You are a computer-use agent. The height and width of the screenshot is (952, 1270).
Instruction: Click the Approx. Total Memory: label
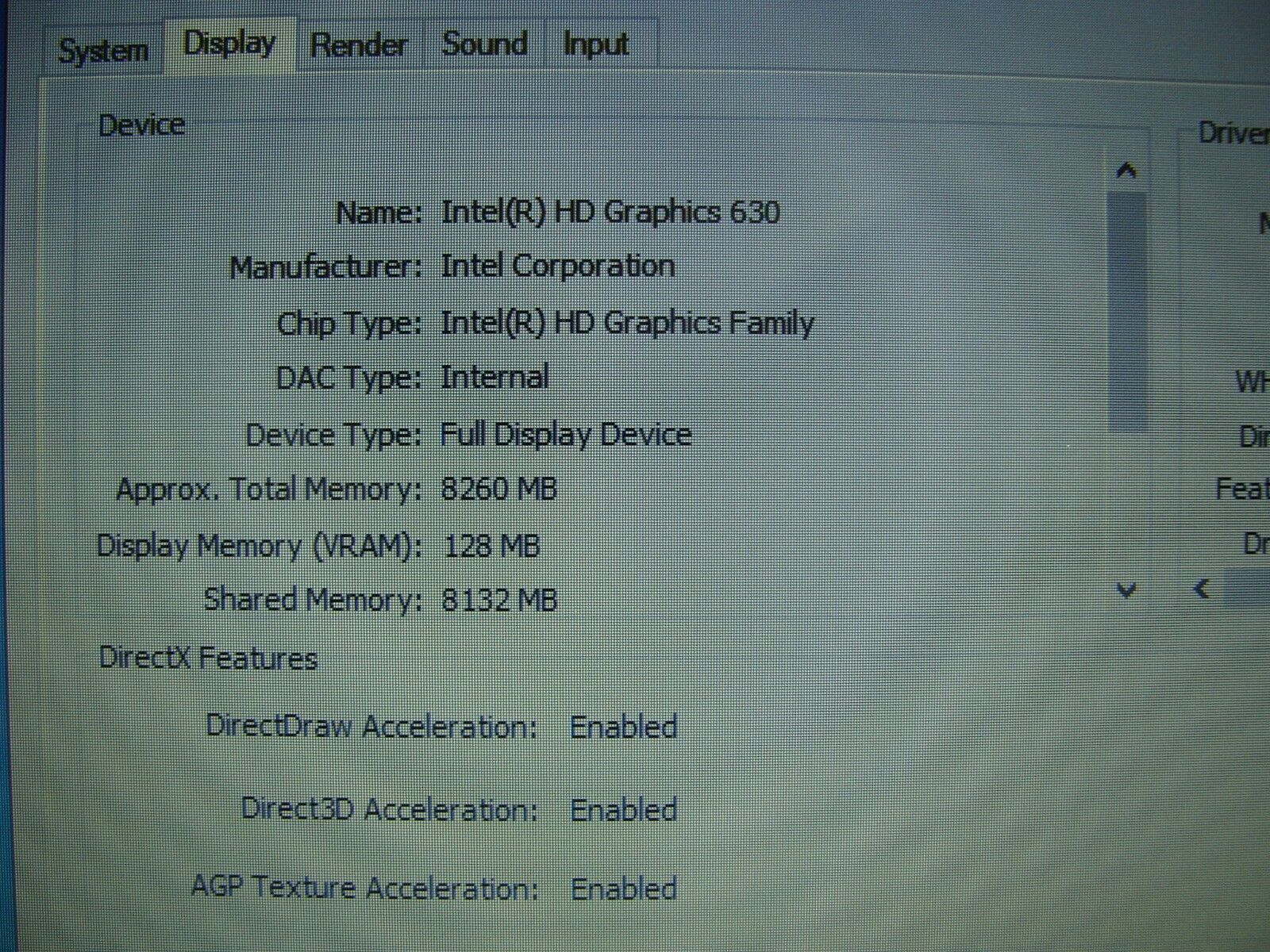click(x=268, y=490)
